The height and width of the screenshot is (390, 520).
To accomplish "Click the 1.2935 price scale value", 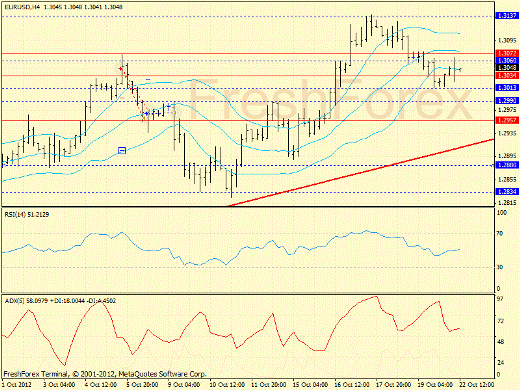I will pos(507,133).
